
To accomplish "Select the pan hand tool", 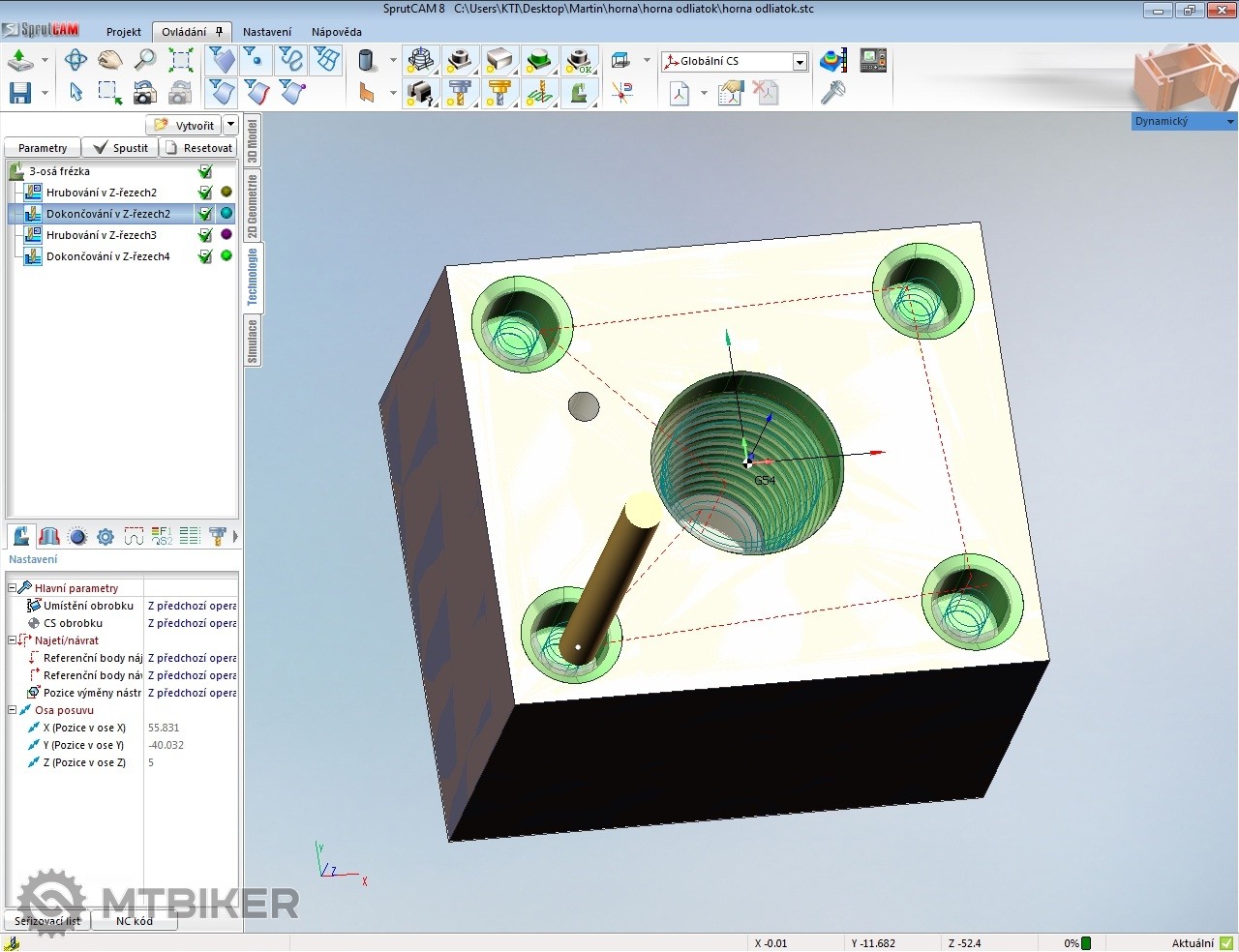I will point(110,61).
